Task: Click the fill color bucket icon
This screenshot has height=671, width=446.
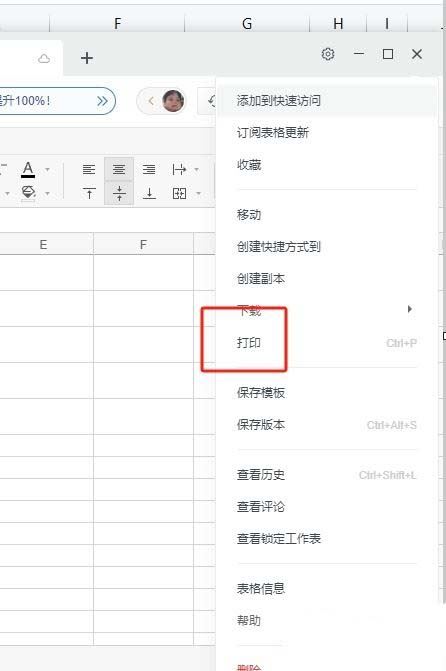Action: (x=28, y=192)
